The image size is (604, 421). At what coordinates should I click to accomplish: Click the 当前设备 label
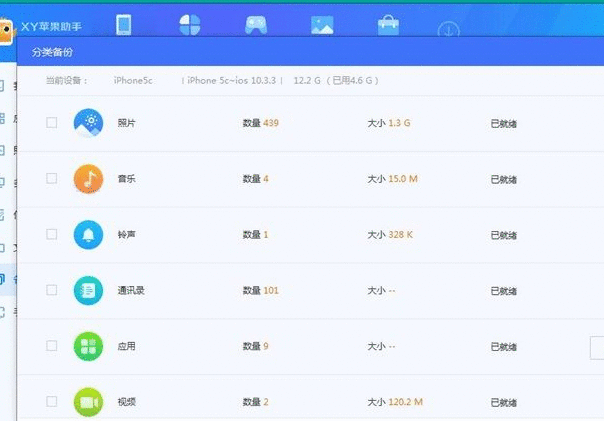coord(67,81)
